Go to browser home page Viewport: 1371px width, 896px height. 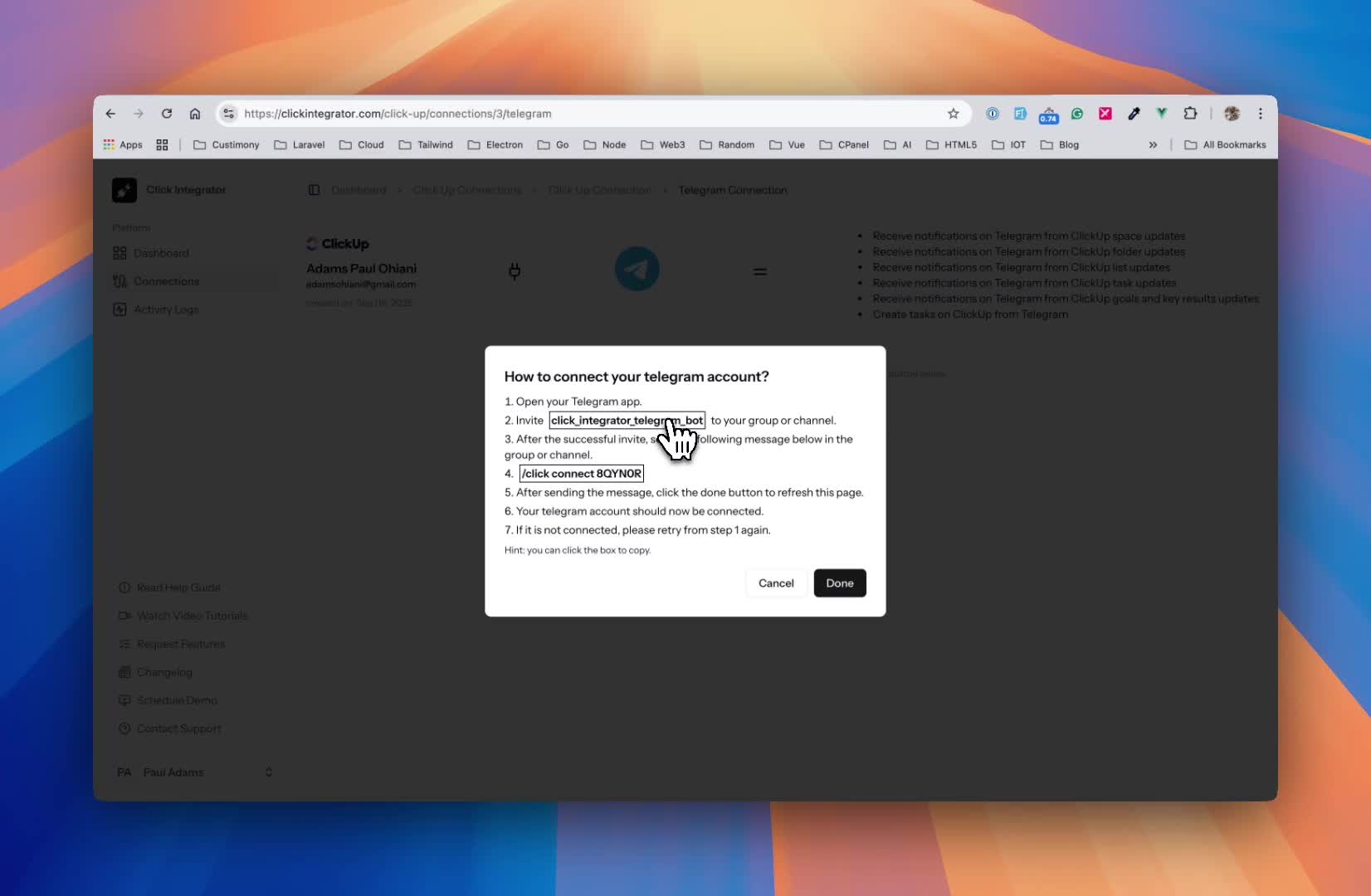(x=195, y=114)
